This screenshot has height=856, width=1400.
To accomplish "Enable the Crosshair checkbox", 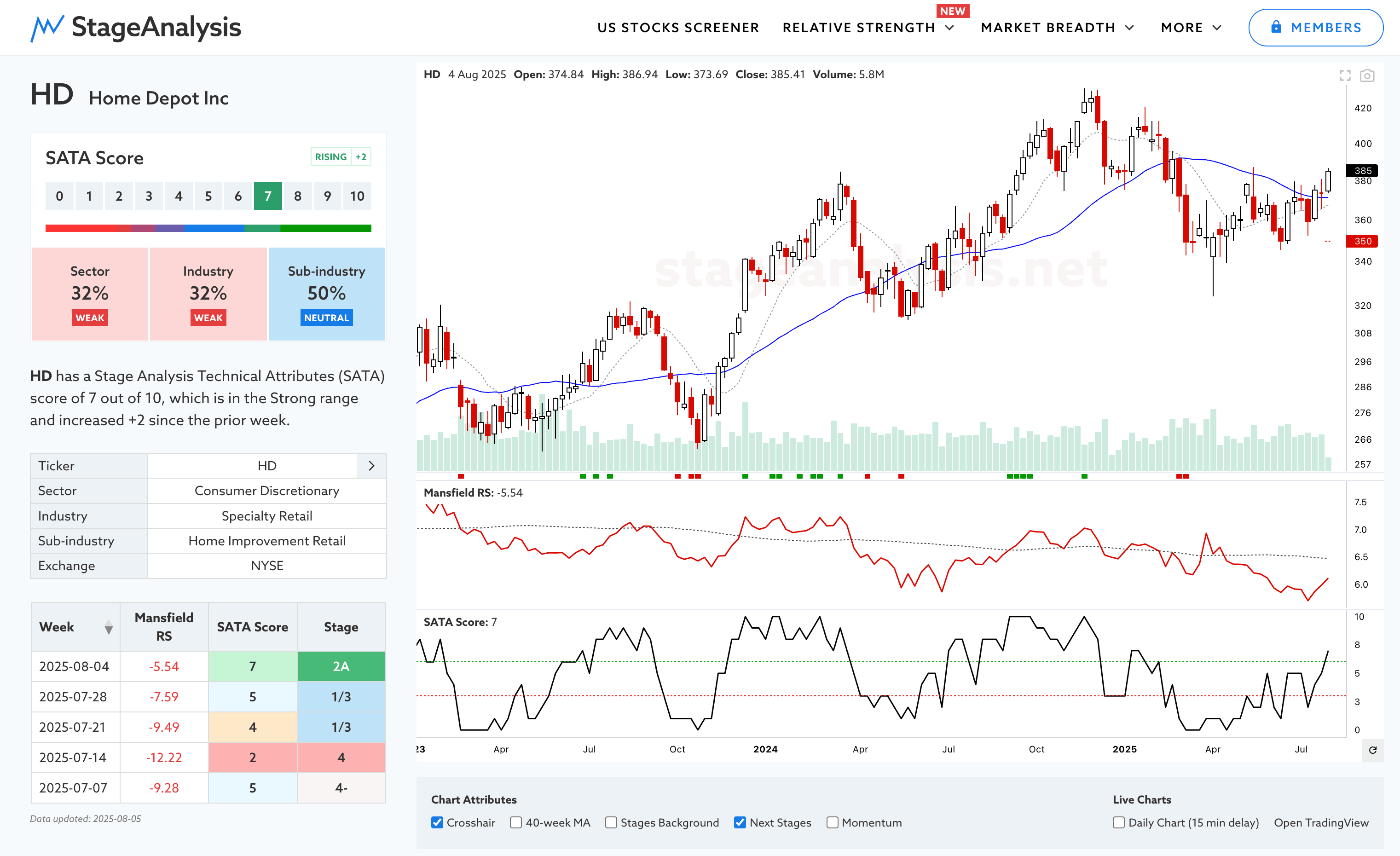I will tap(437, 822).
